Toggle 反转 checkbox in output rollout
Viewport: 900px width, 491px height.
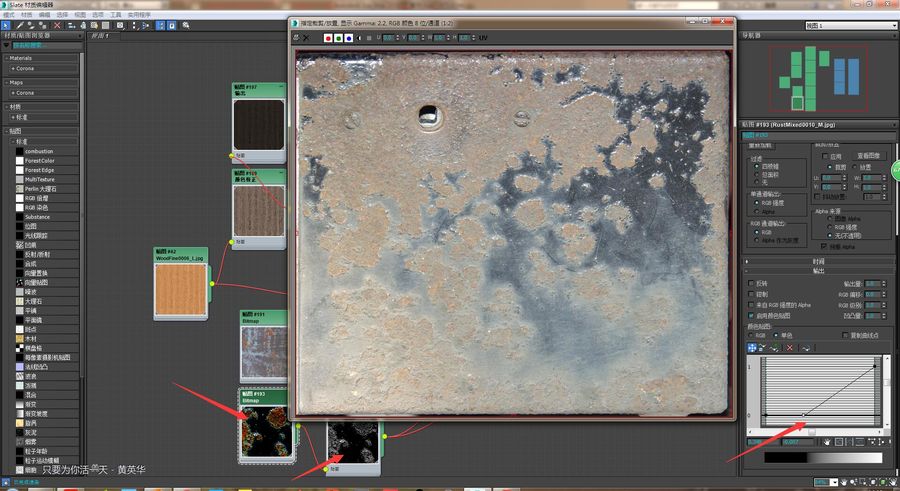click(751, 283)
